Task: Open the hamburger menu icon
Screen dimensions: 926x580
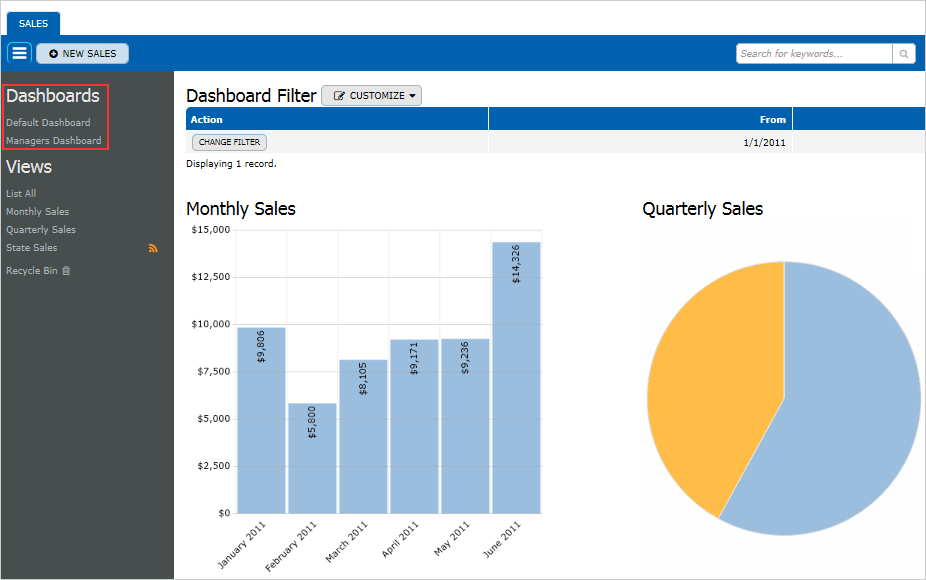Action: (19, 53)
